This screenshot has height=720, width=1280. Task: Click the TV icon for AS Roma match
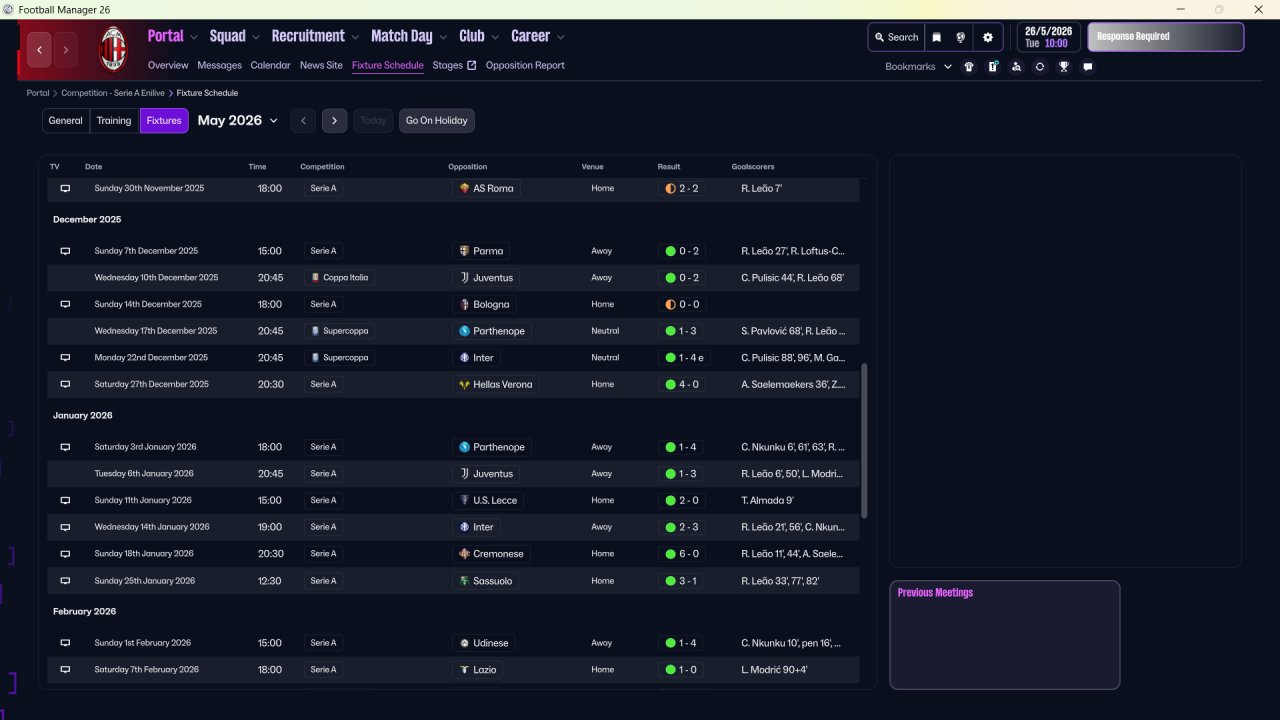(x=65, y=188)
